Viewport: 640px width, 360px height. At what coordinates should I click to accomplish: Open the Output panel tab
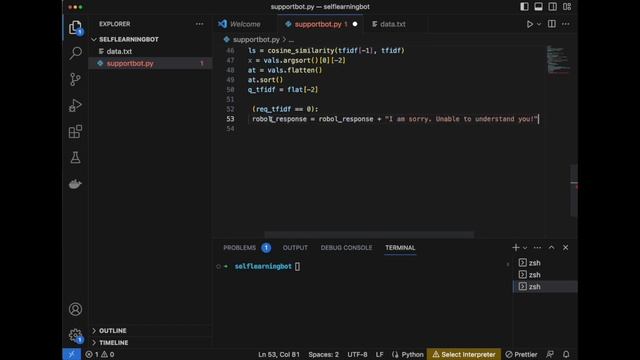click(295, 248)
